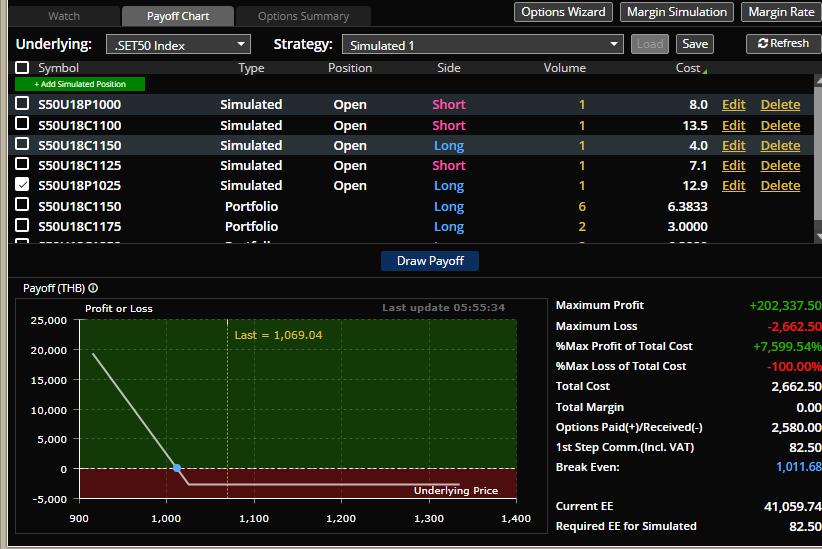The image size is (822, 549).
Task: Save the current strategy
Action: (x=695, y=44)
